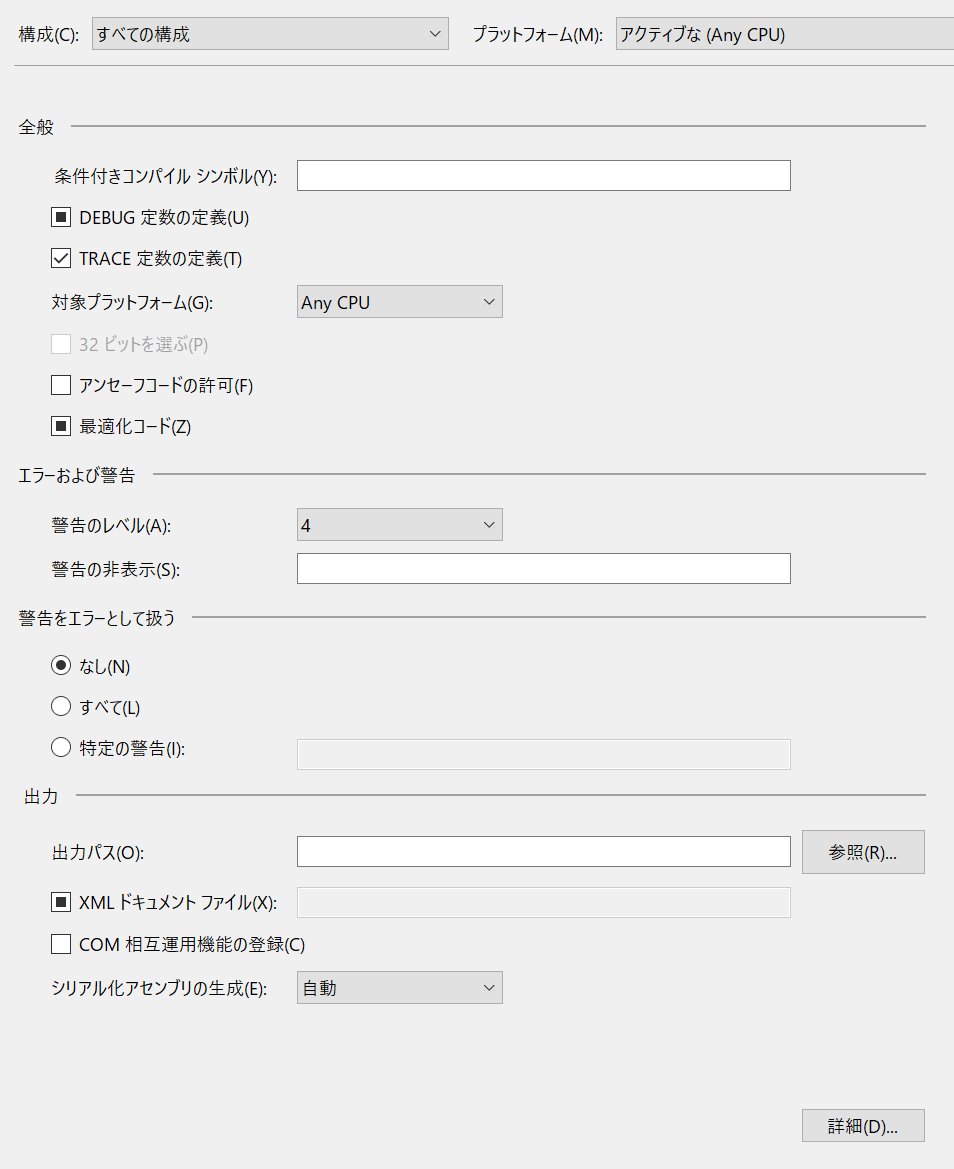The image size is (954, 1169).
Task: Focus the 警告の非表示 input field
Action: pos(543,568)
